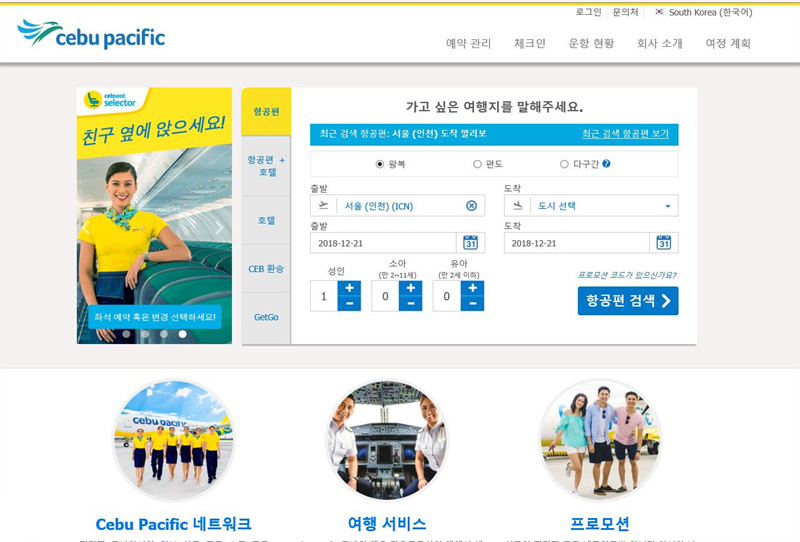
Task: Select the 다구간 multi-city option
Action: coord(564,164)
